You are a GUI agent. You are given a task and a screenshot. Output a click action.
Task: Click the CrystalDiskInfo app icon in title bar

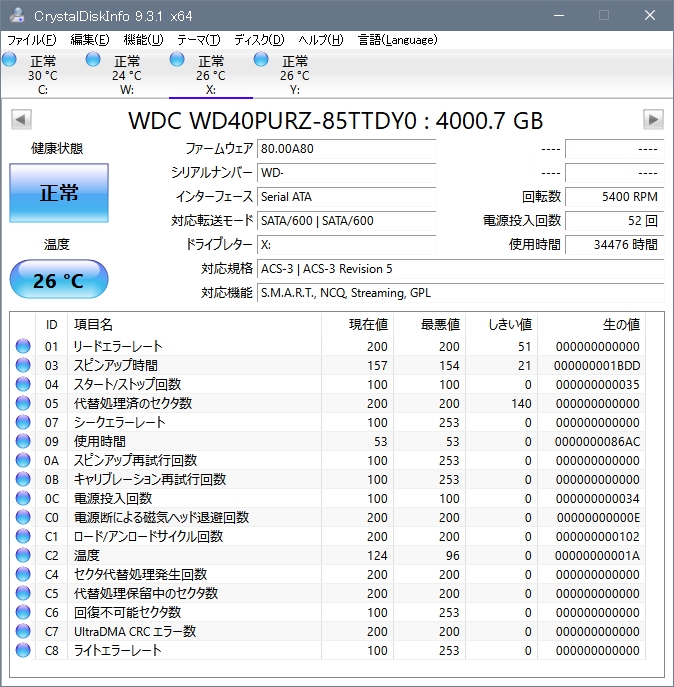coord(17,15)
